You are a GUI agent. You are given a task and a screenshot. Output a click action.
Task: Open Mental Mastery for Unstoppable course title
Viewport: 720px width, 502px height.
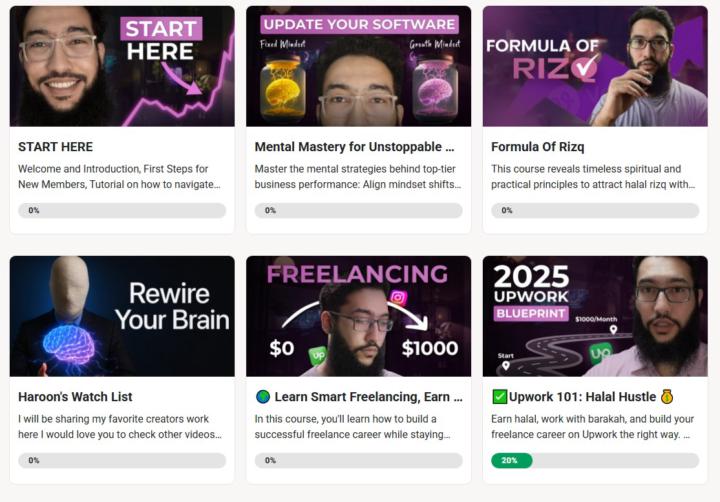pos(354,147)
